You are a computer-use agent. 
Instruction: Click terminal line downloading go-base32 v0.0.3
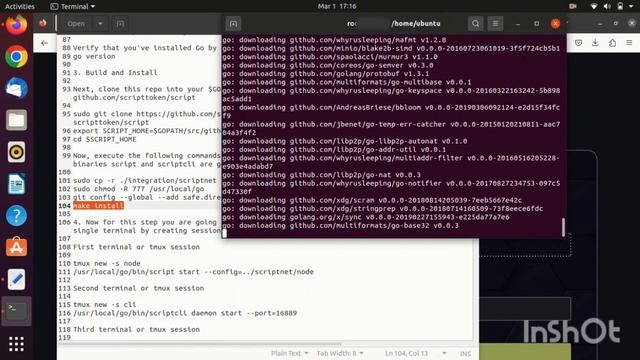click(340, 225)
